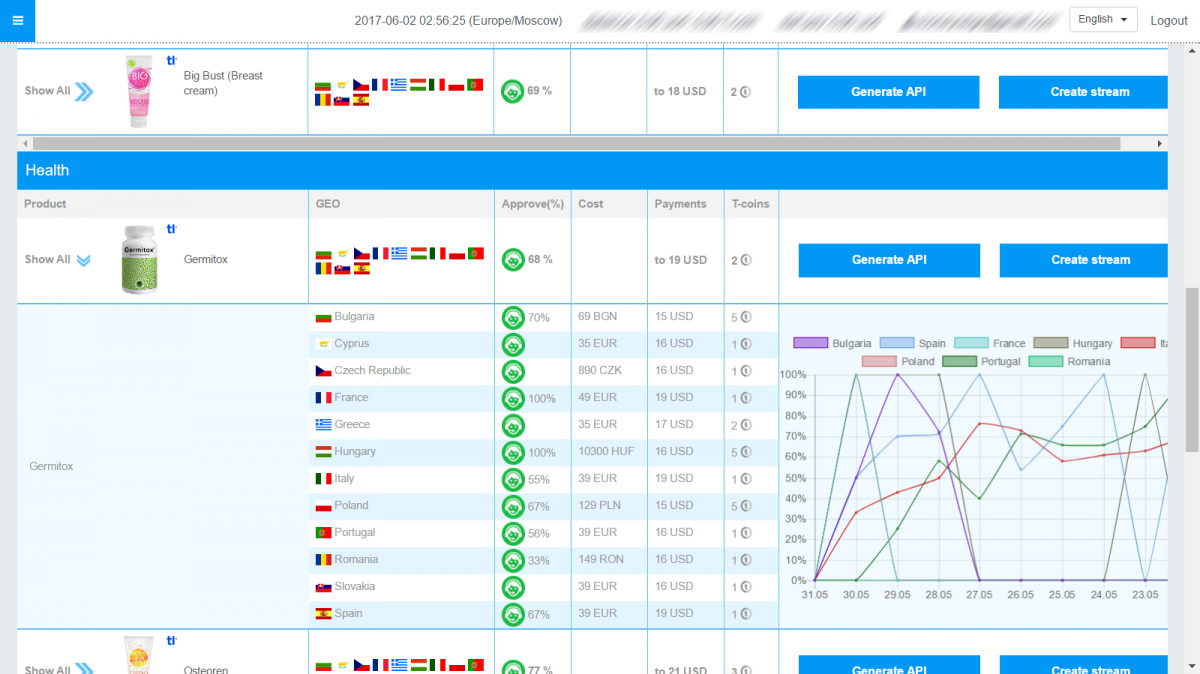
Task: Click the Hungary legend color swatch
Action: coord(1050,343)
